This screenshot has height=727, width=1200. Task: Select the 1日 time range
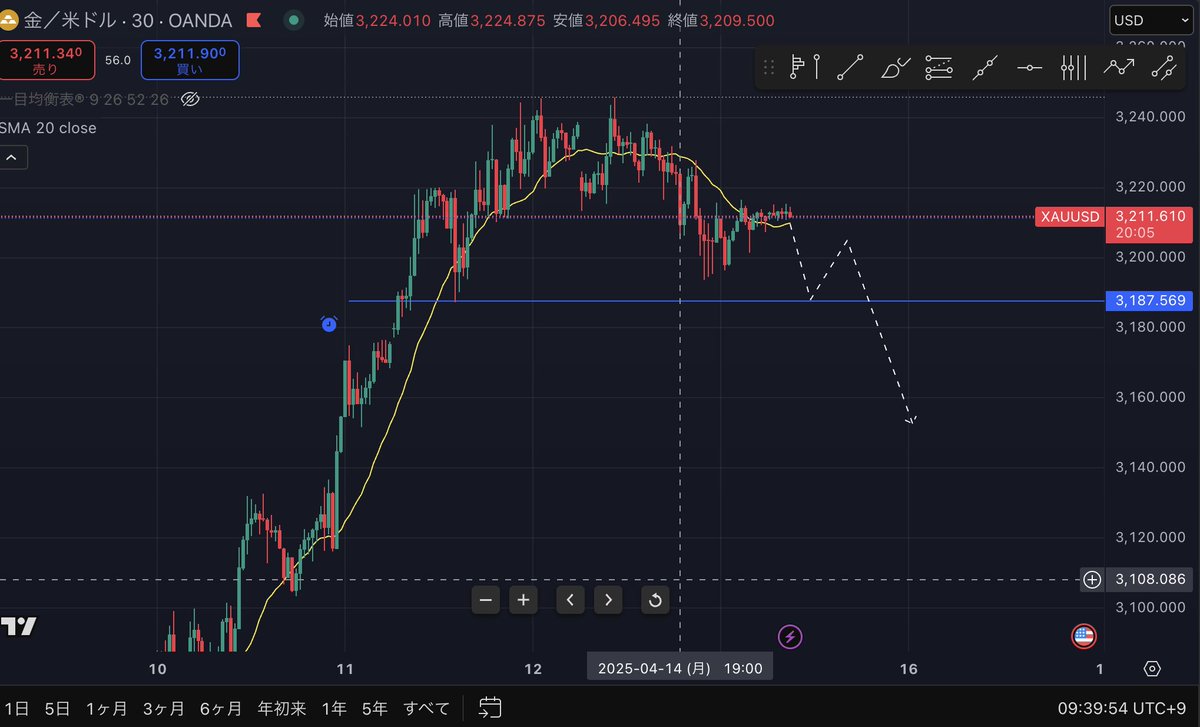click(15, 708)
